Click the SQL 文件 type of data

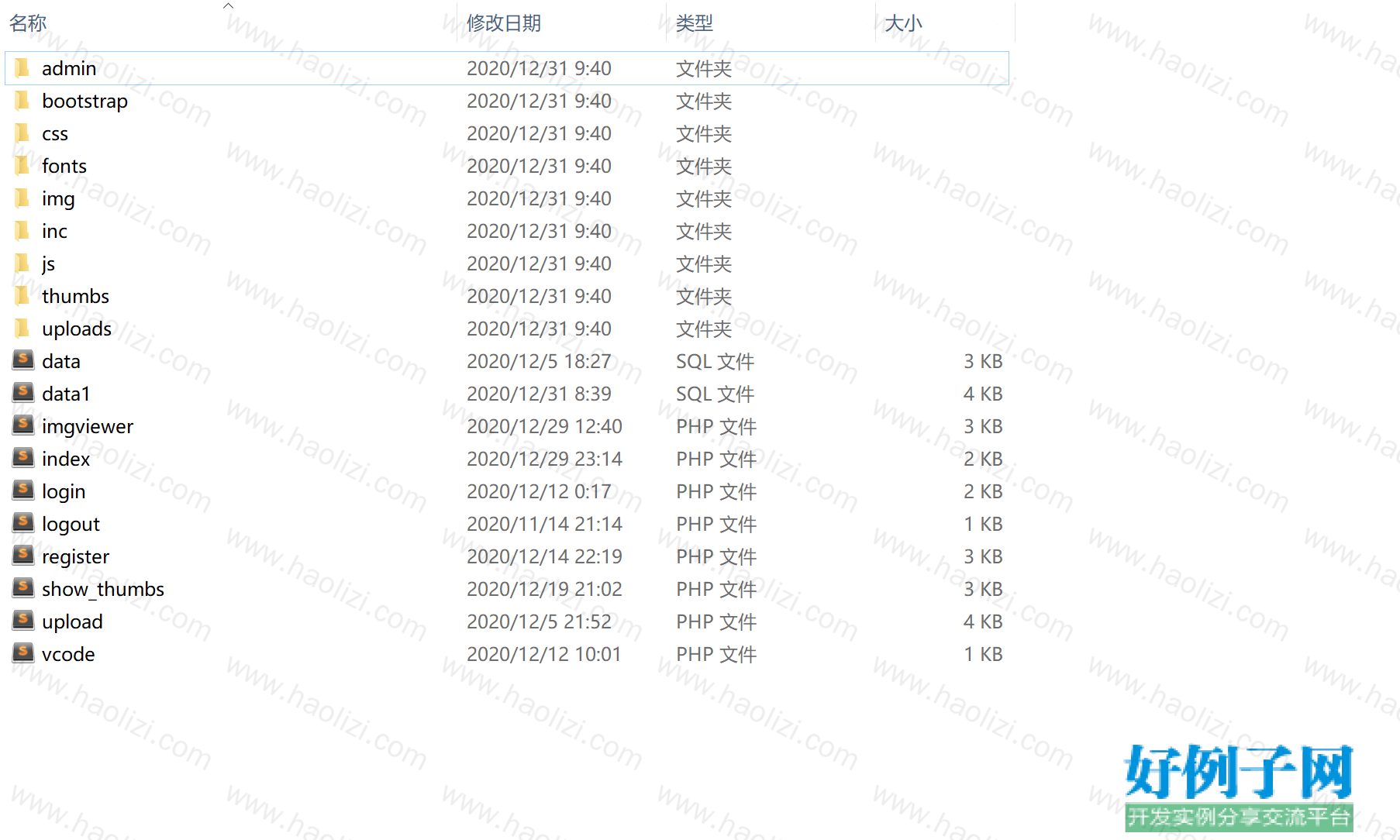coord(715,361)
